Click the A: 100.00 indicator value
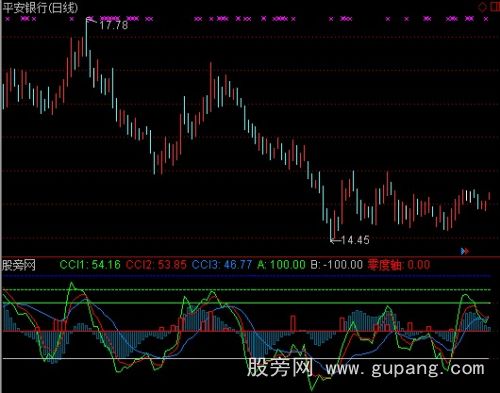 click(281, 265)
